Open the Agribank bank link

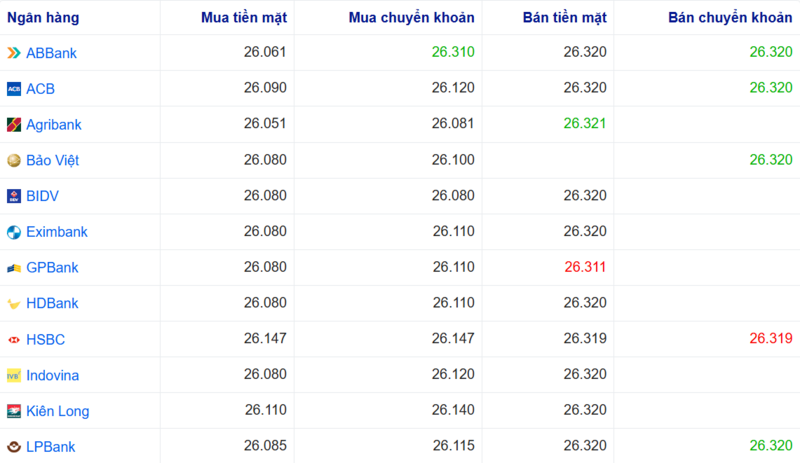coord(54,125)
